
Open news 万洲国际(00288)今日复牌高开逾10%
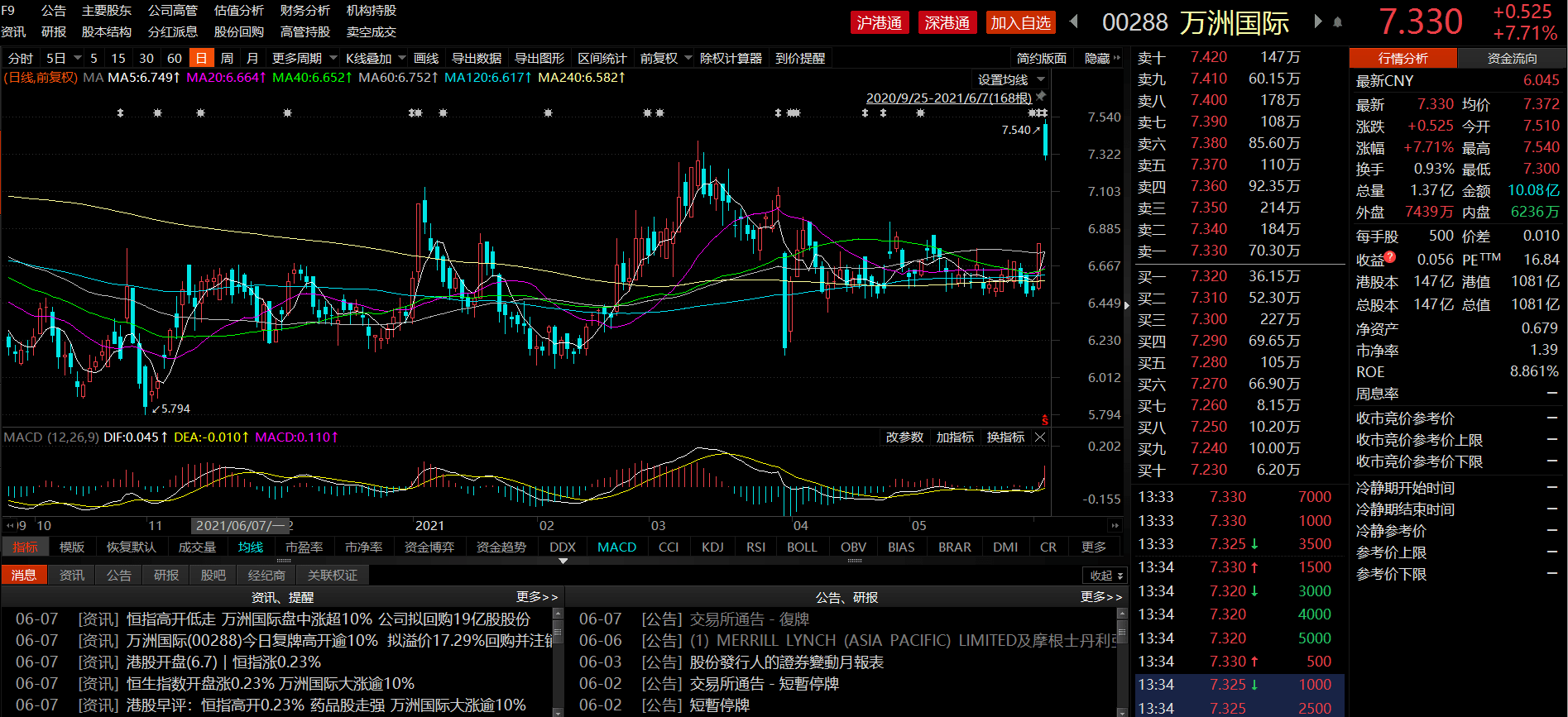[x=338, y=640]
